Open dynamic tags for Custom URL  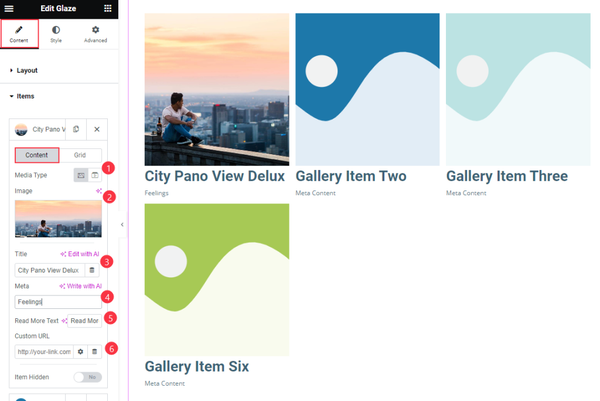click(x=95, y=351)
